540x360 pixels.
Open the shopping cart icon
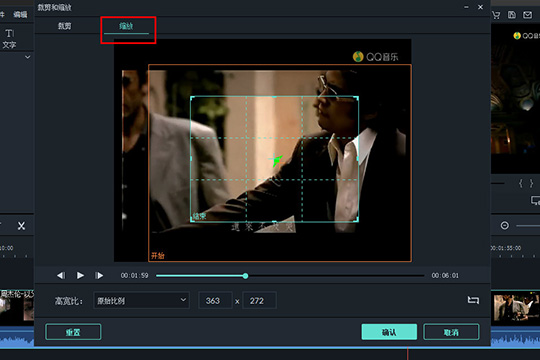point(496,15)
